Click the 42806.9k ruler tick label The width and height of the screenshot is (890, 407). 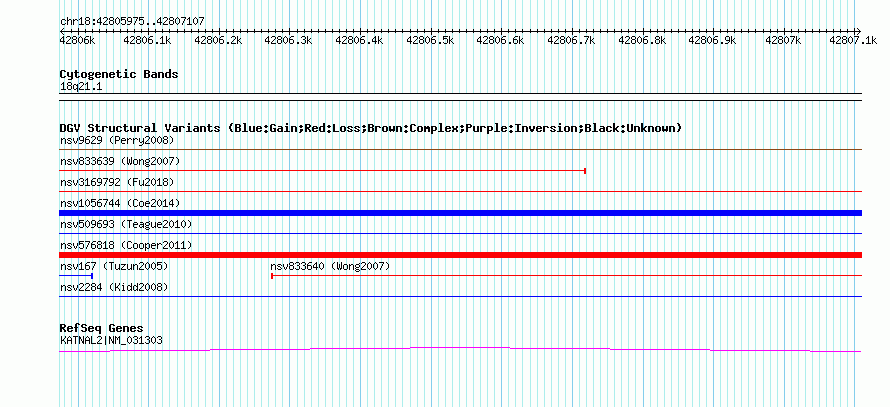tap(712, 40)
